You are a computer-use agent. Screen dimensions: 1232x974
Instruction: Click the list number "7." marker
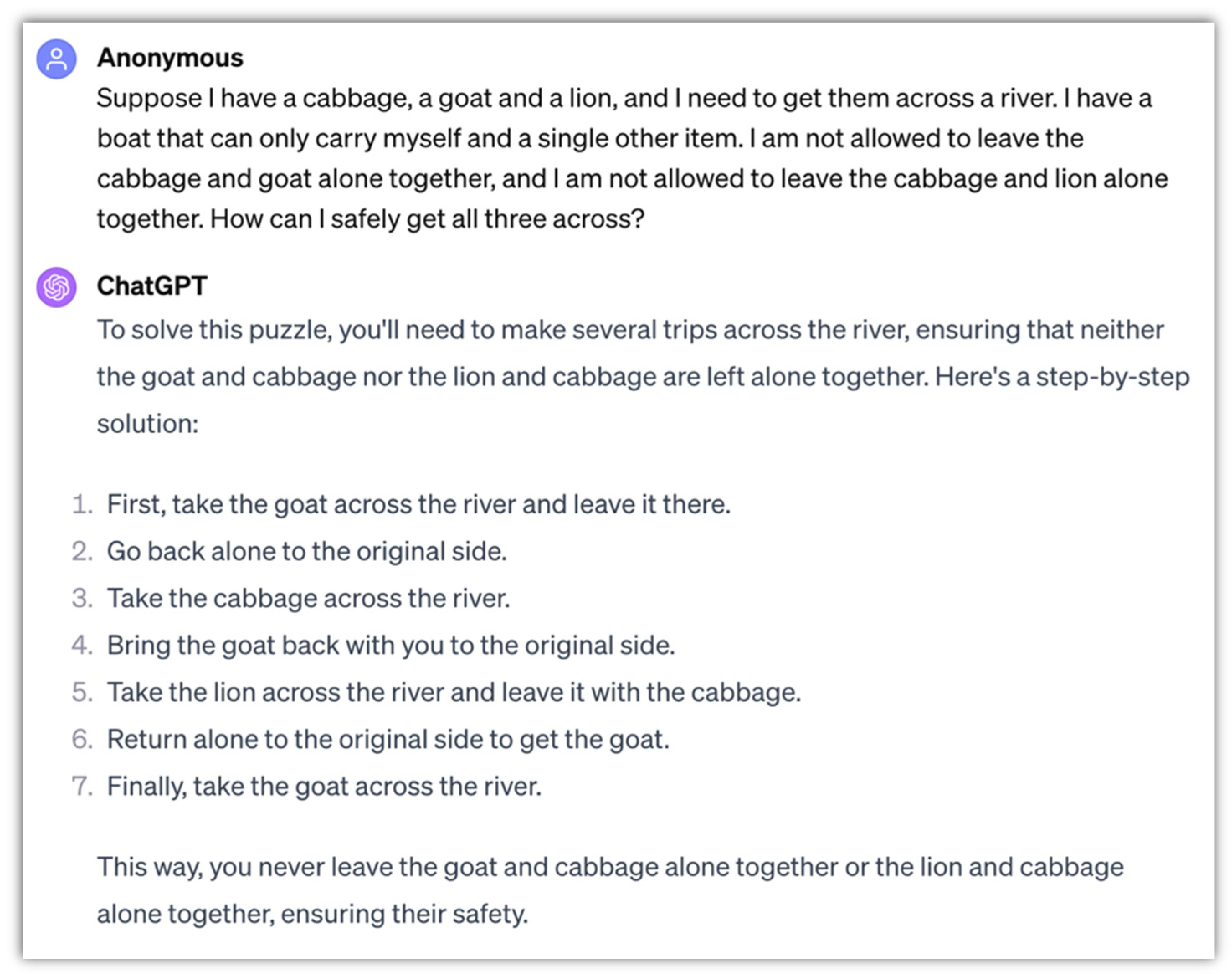click(x=82, y=786)
